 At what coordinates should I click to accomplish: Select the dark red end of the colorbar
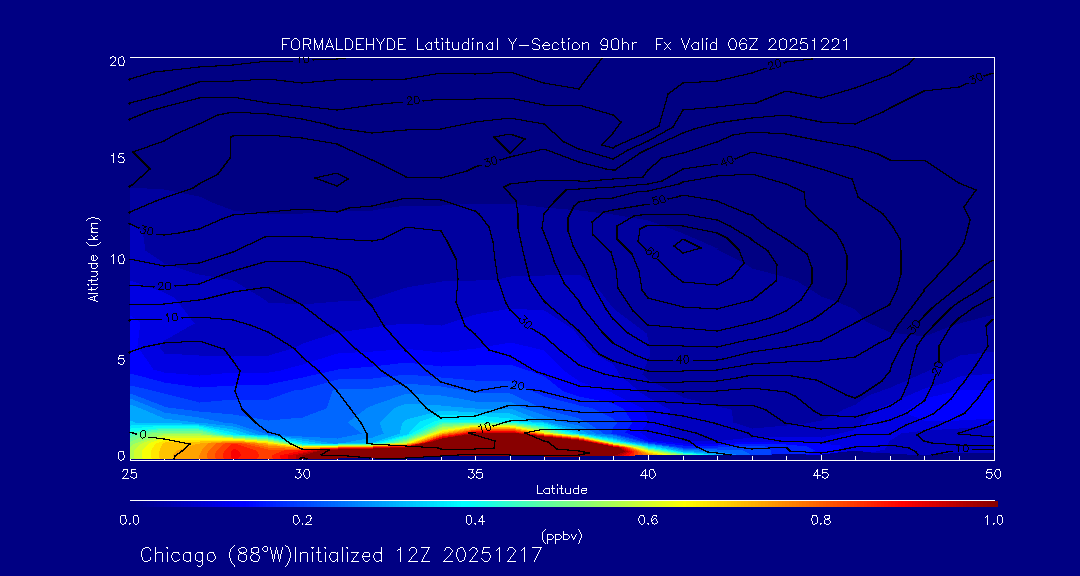(x=985, y=502)
